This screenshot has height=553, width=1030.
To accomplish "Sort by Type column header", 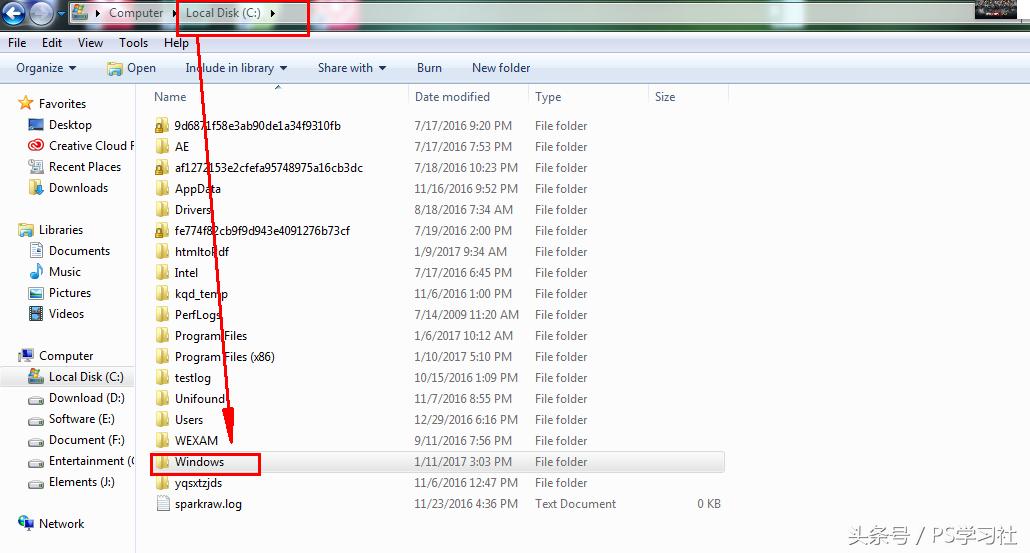I will click(x=548, y=97).
